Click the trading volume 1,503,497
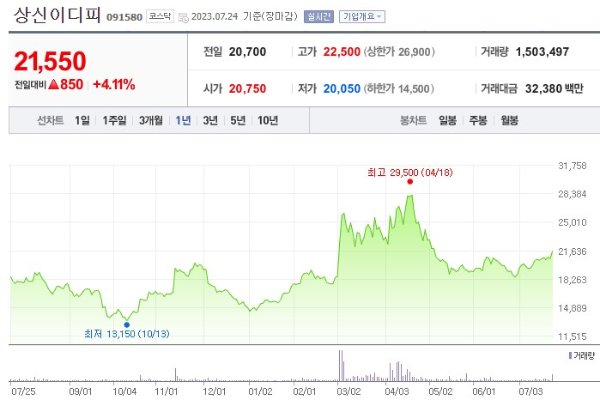This screenshot has height=406, width=600. pos(542,52)
